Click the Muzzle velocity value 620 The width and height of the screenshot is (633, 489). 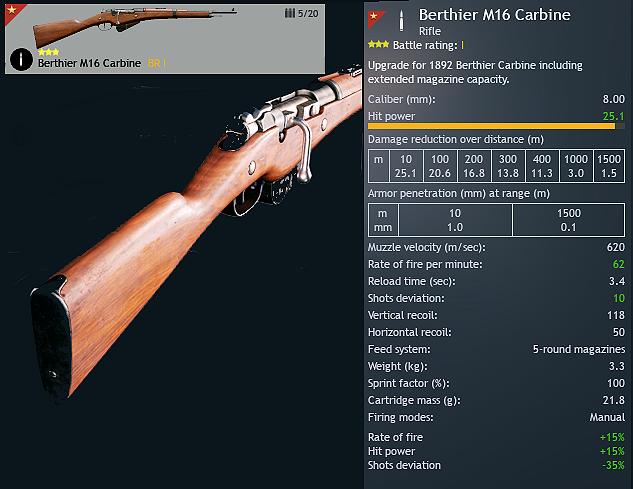616,247
